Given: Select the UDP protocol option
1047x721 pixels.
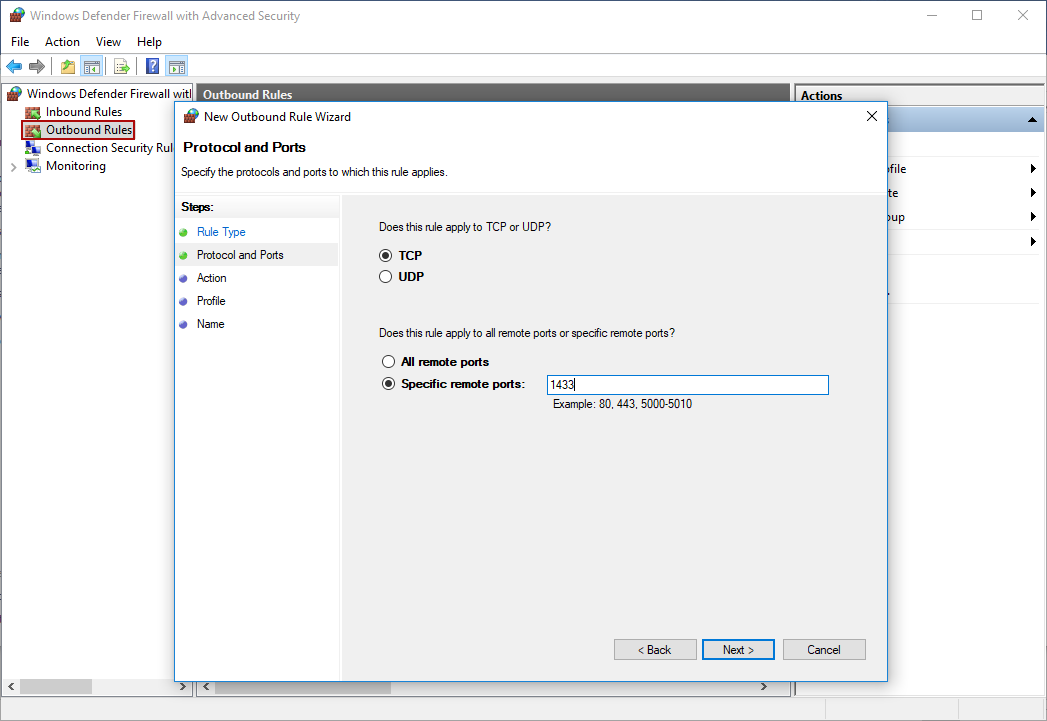Looking at the screenshot, I should (x=386, y=277).
